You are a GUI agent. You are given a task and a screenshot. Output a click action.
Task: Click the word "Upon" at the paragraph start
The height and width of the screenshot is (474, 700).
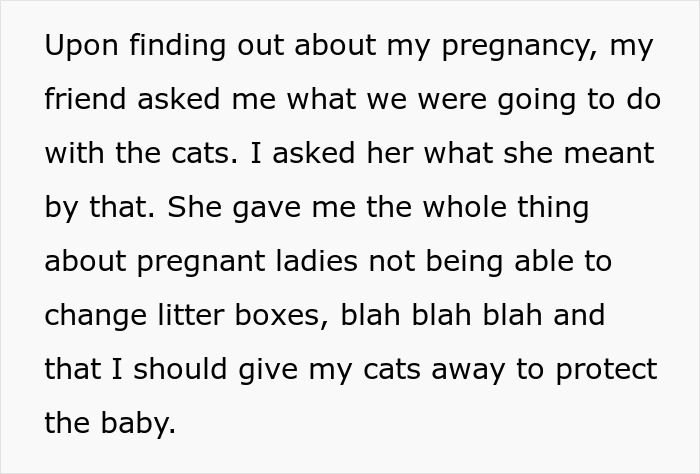pos(77,46)
